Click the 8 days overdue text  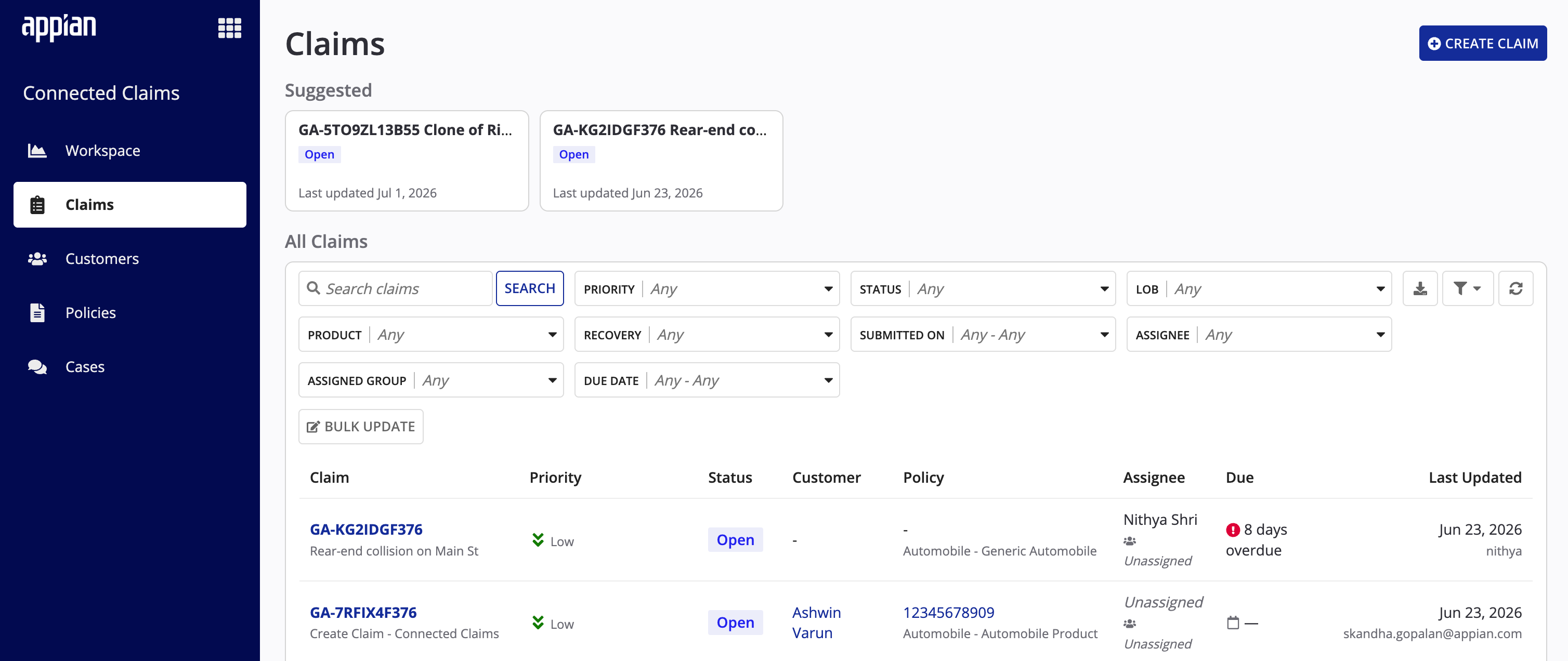1257,540
